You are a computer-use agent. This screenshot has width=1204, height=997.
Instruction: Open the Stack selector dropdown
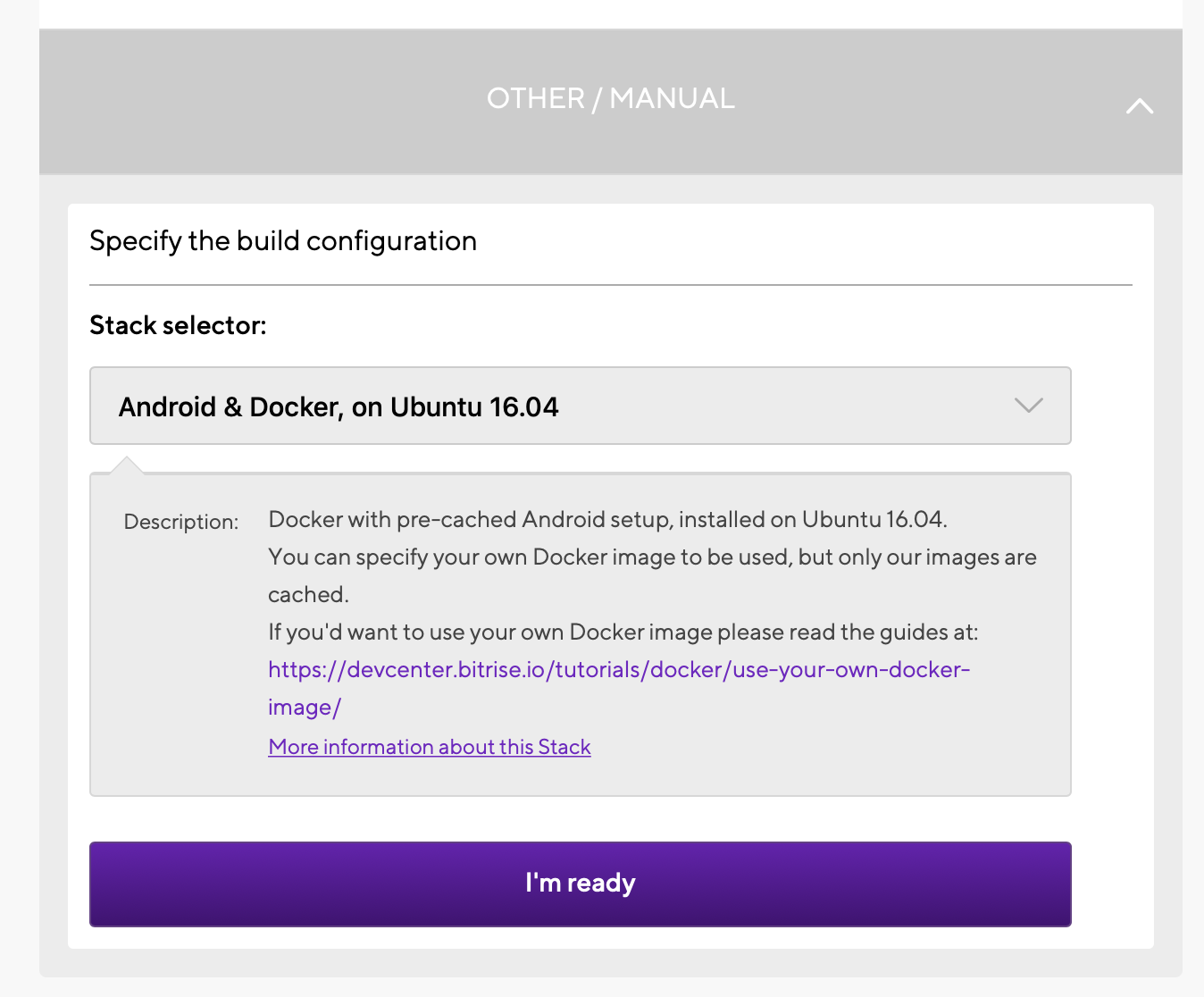pyautogui.click(x=581, y=406)
